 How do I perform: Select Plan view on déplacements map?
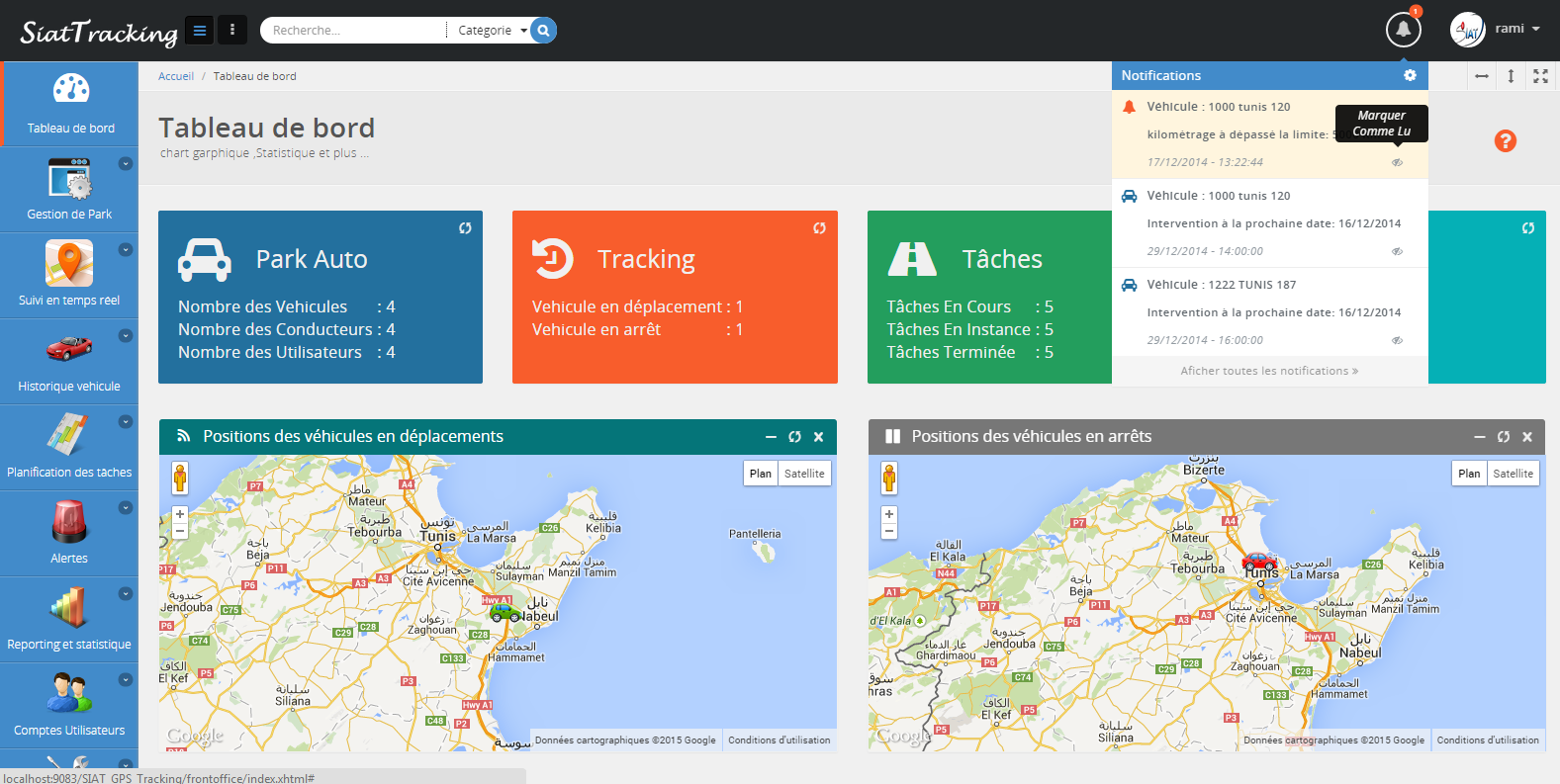coord(761,474)
